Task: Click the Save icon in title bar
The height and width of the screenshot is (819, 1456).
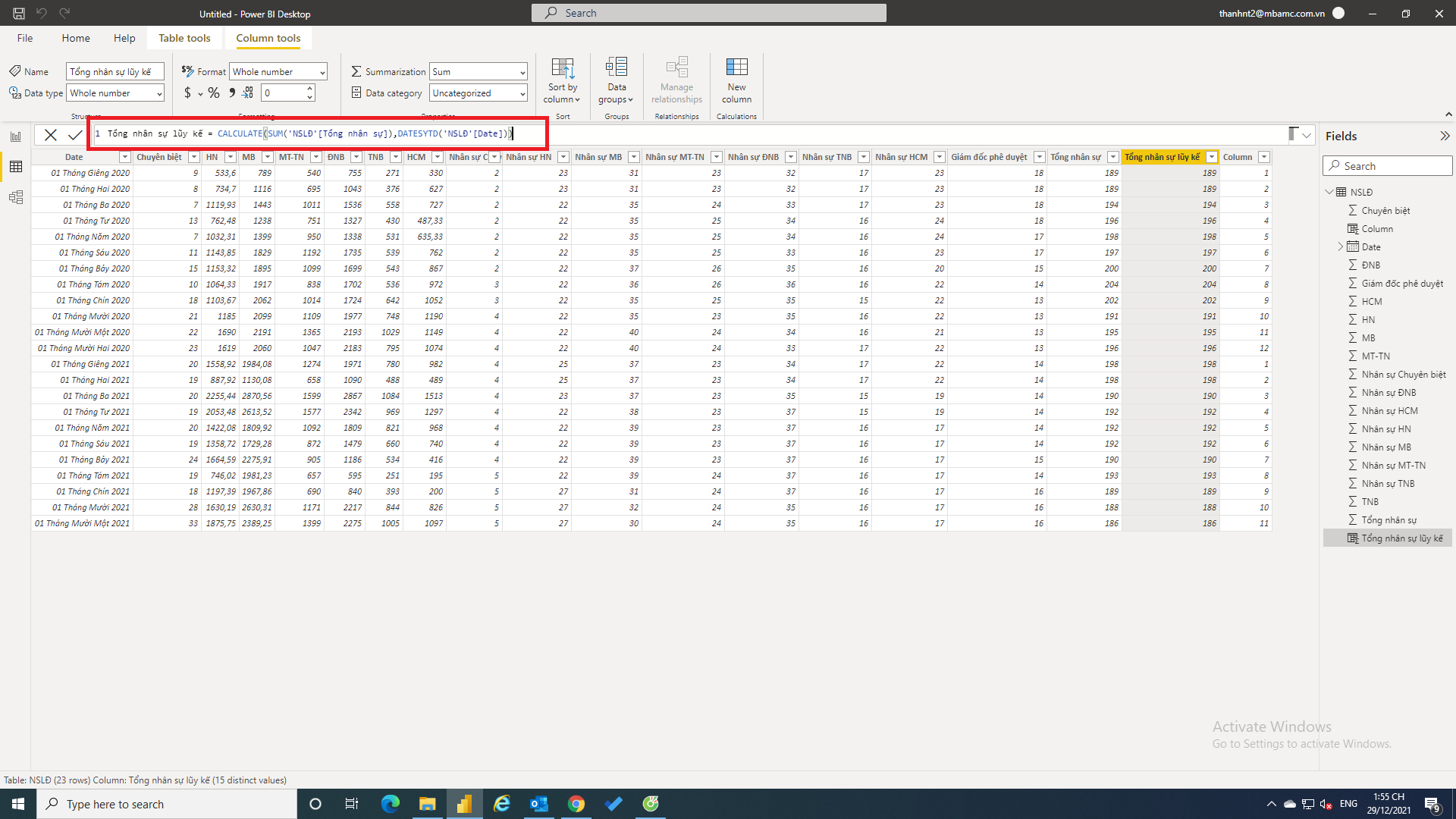Action: point(19,13)
